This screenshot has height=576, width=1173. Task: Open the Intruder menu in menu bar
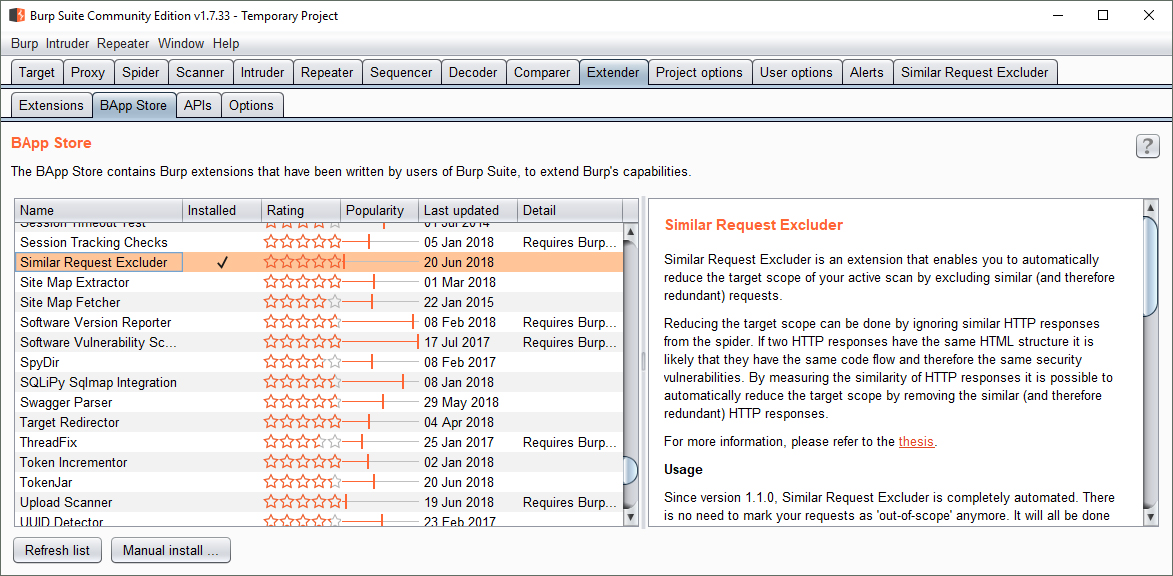tap(67, 43)
